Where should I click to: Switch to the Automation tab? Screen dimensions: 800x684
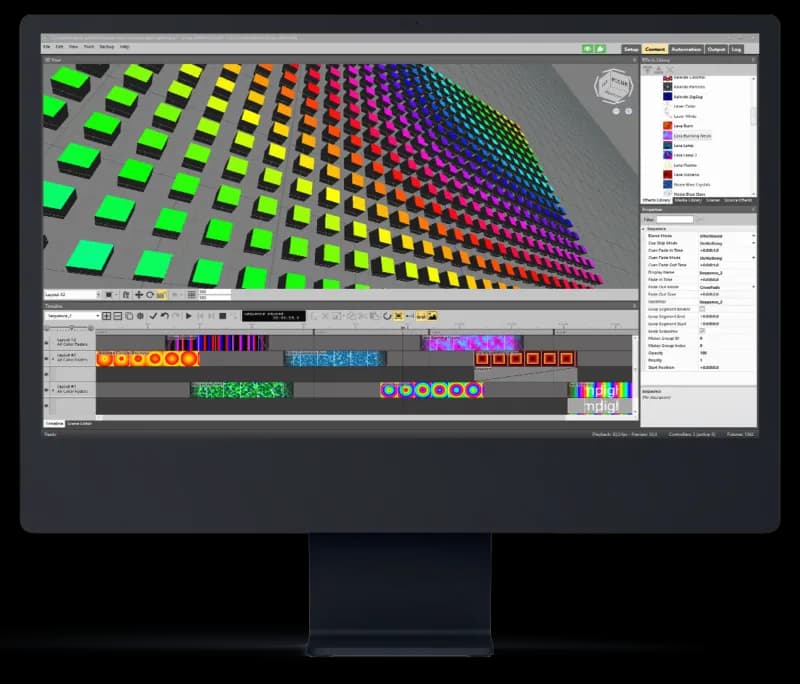(x=686, y=49)
